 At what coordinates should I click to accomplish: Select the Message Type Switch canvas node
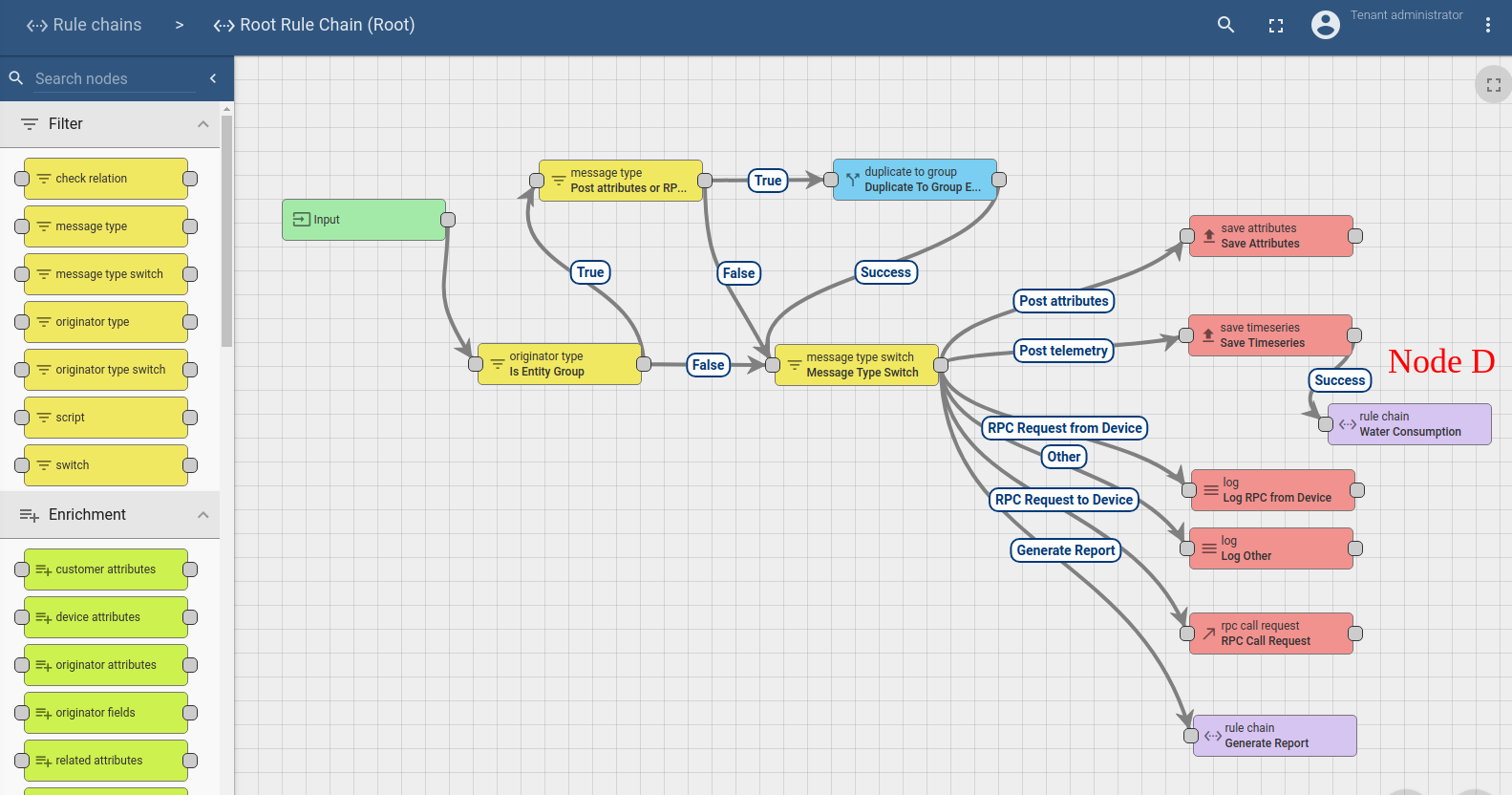(857, 365)
